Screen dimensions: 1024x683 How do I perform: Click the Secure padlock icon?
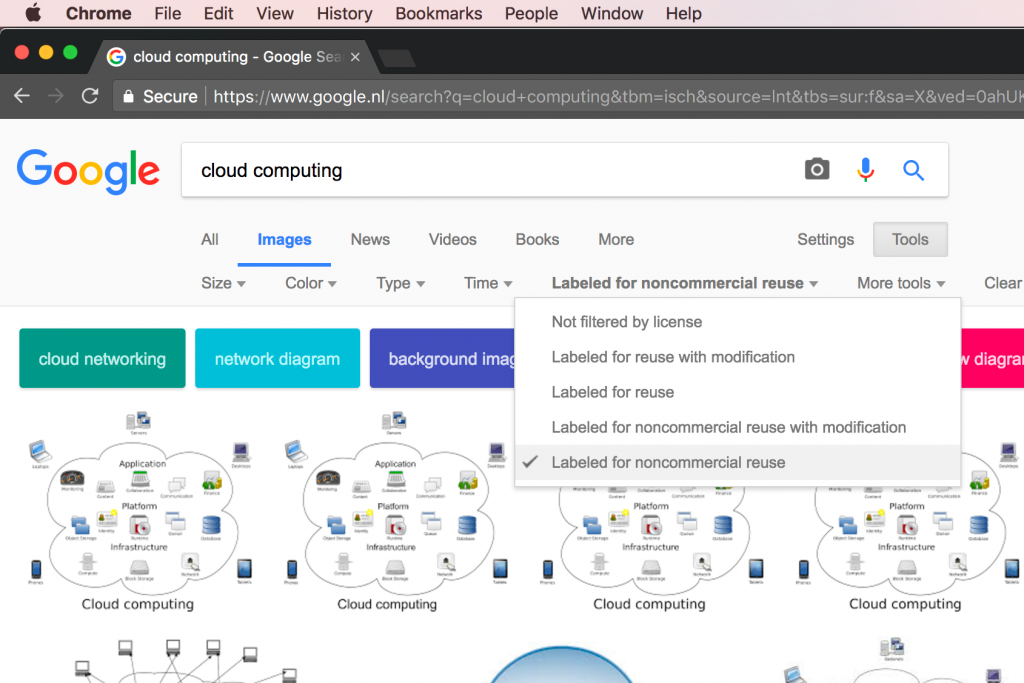[x=129, y=97]
